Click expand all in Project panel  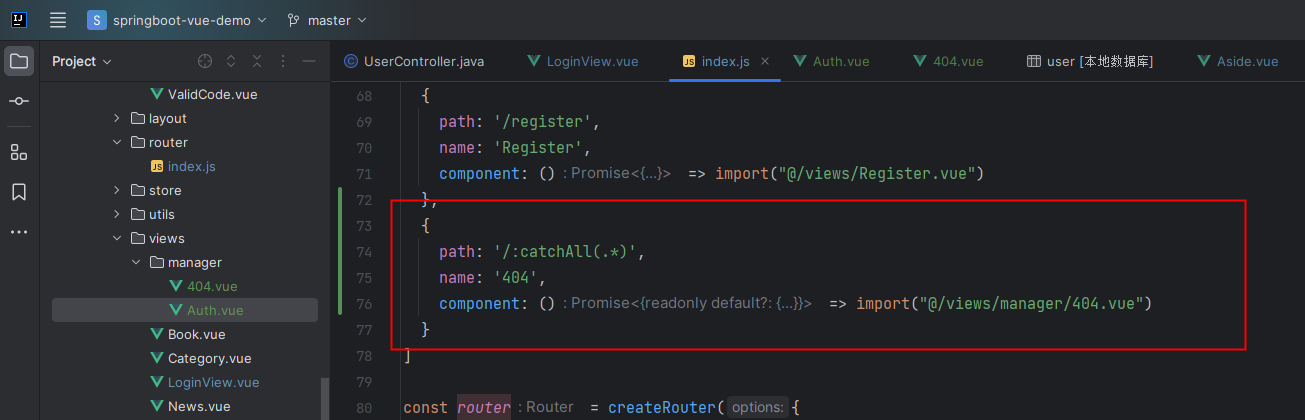[231, 61]
